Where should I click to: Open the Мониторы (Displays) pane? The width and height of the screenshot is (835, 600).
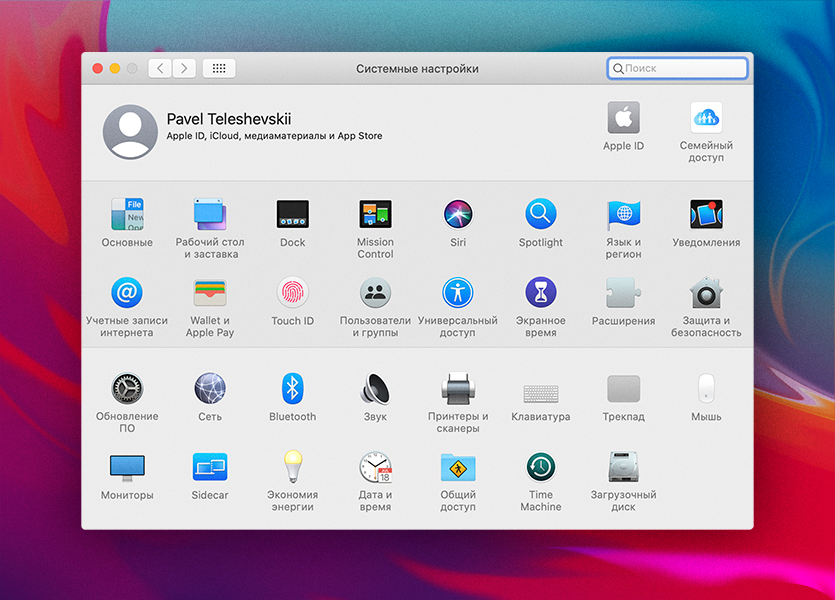click(x=127, y=468)
